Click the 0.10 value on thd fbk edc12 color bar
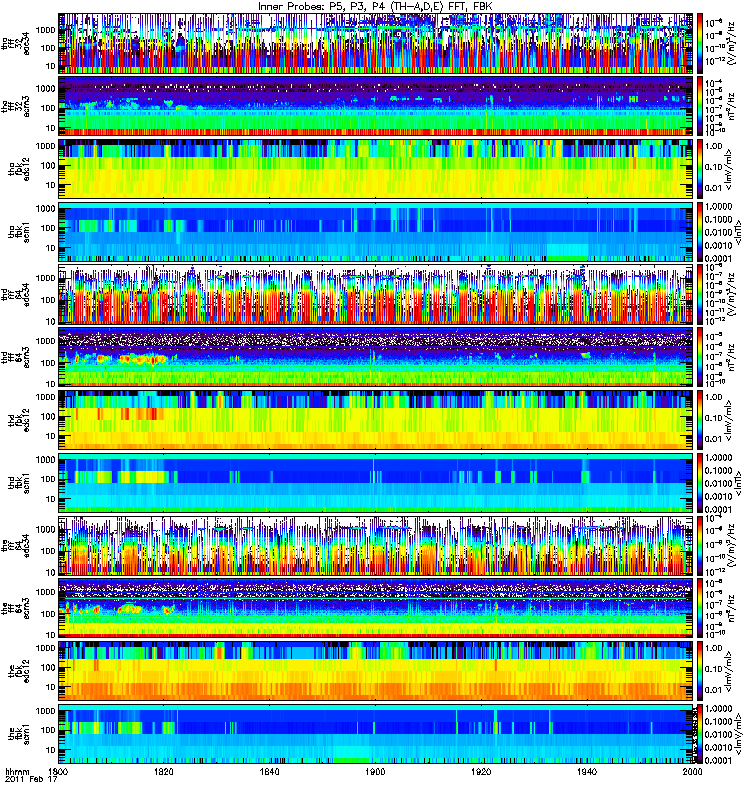750x800 pixels. click(713, 418)
